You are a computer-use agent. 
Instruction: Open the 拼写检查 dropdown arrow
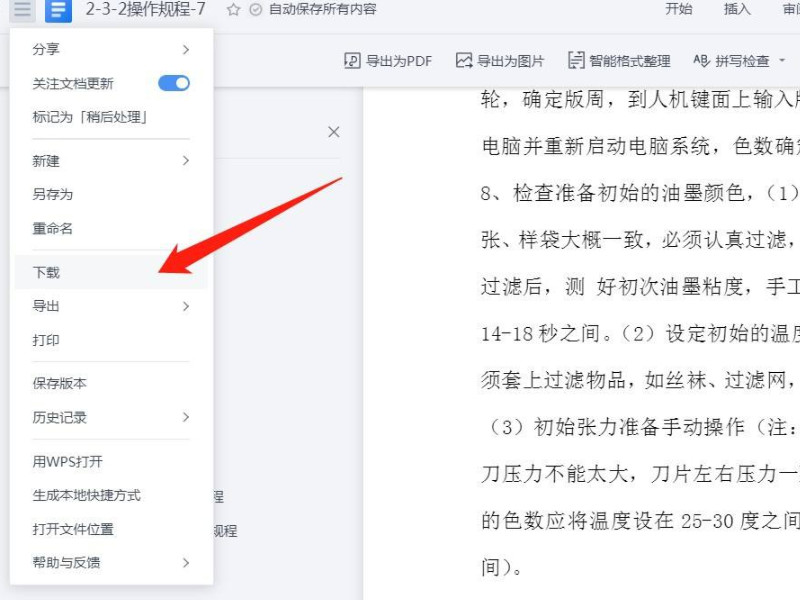782,61
